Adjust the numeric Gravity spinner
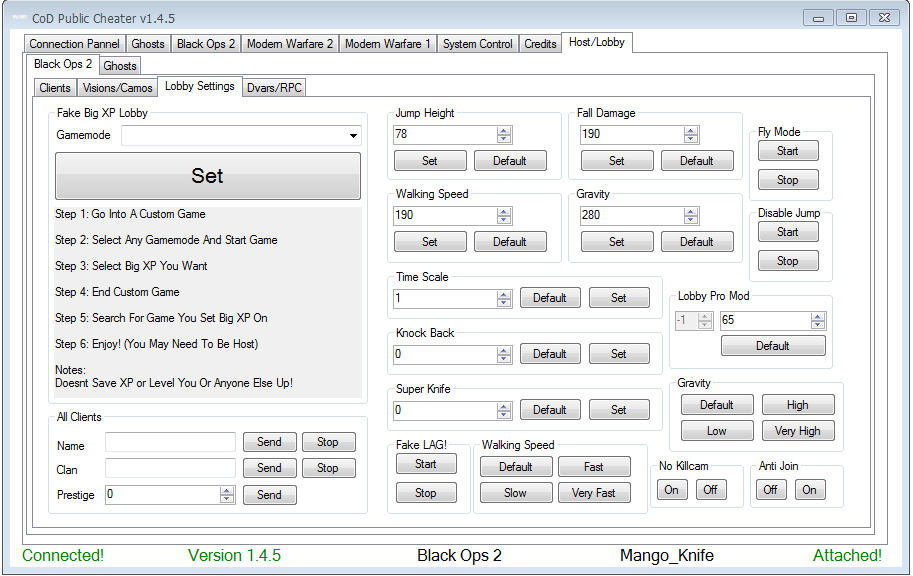Screen dimensions: 913x576 (691, 215)
